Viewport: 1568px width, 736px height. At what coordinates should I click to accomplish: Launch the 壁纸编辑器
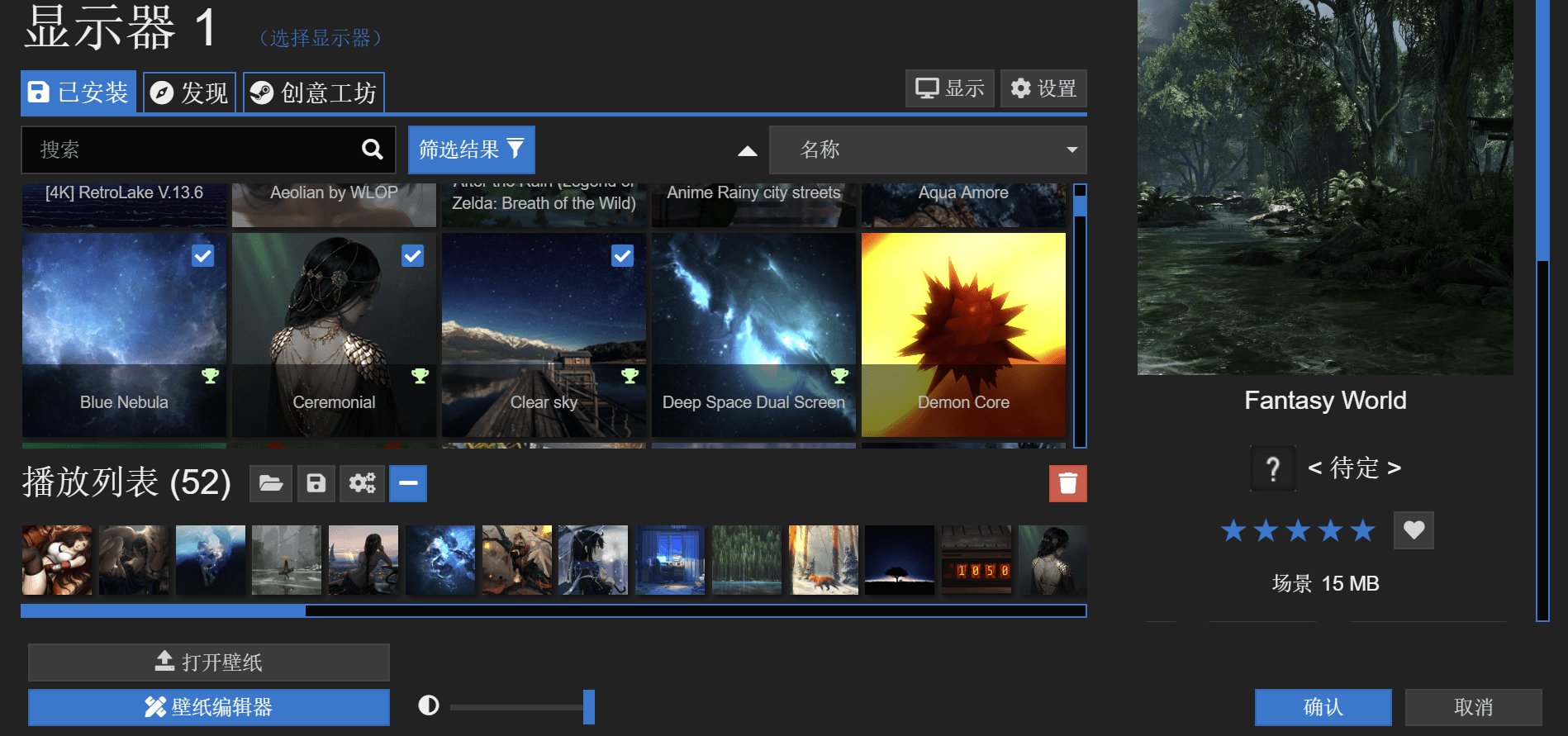click(x=209, y=707)
